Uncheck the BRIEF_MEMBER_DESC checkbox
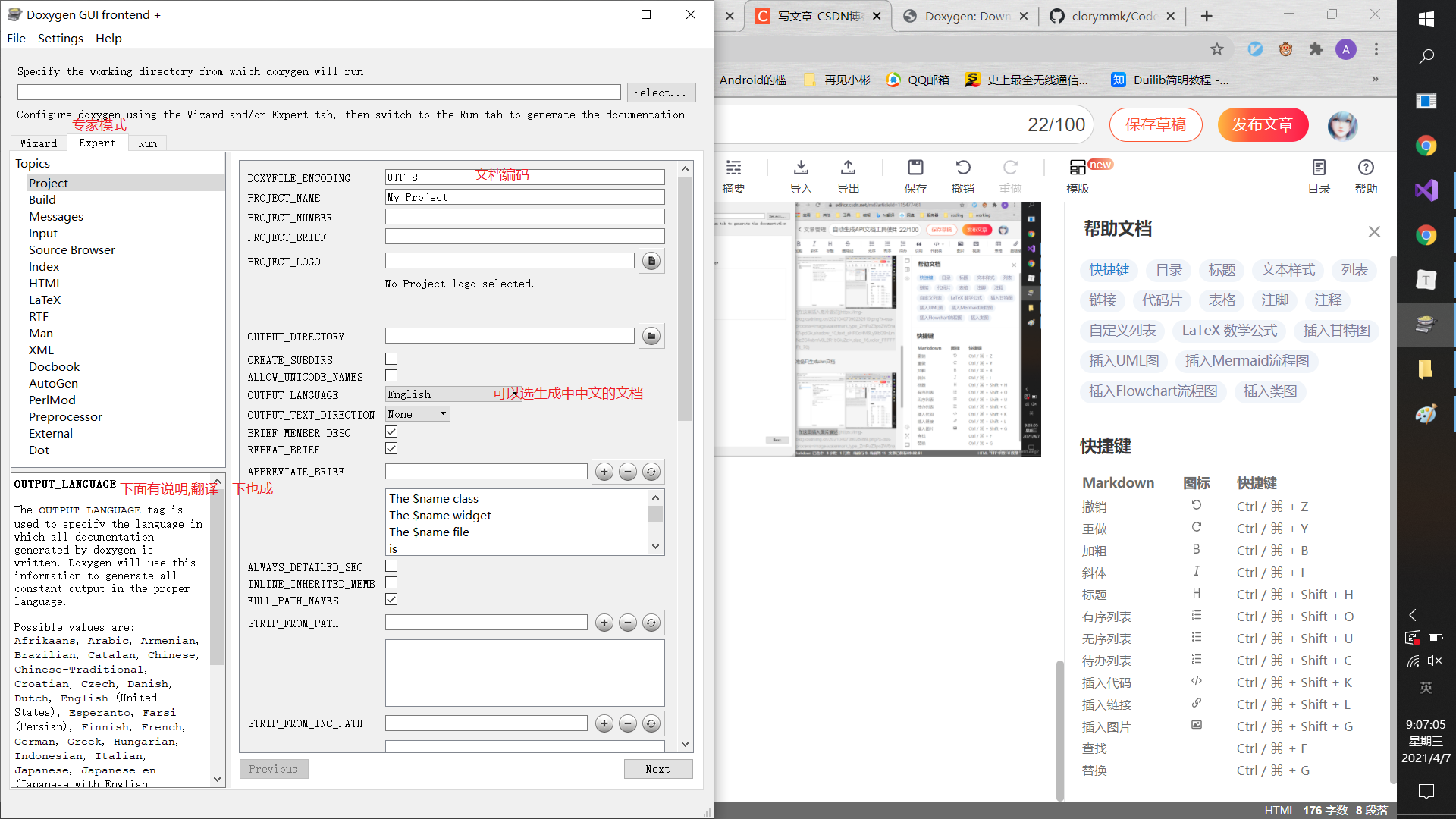1456x819 pixels. pyautogui.click(x=391, y=432)
